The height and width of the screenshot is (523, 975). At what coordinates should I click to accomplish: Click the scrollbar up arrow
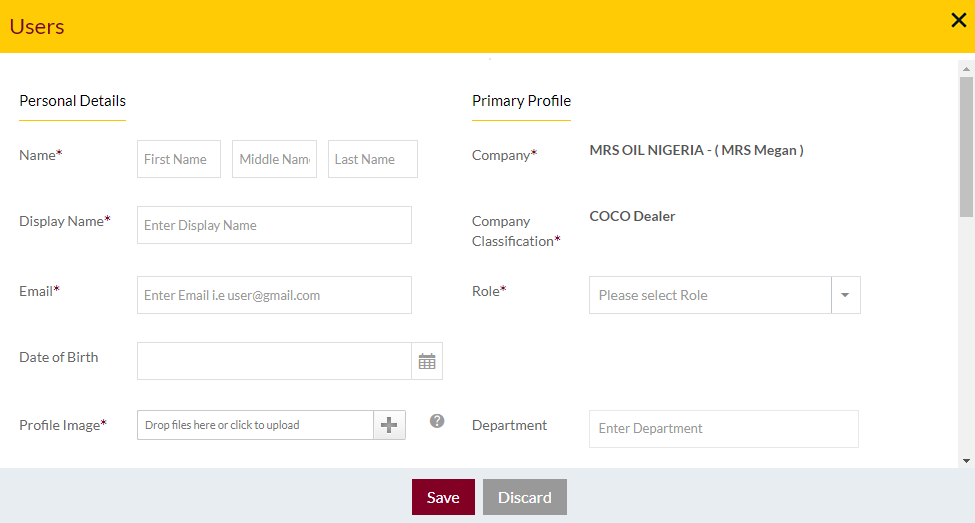pyautogui.click(x=966, y=69)
